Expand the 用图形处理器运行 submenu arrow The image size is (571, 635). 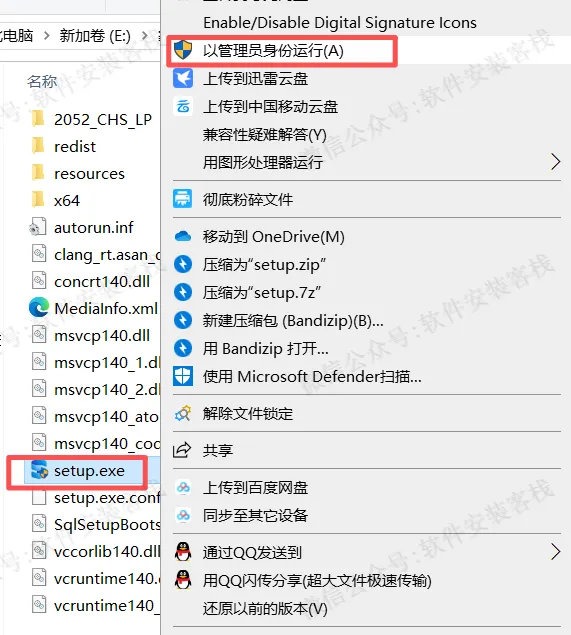(x=556, y=162)
